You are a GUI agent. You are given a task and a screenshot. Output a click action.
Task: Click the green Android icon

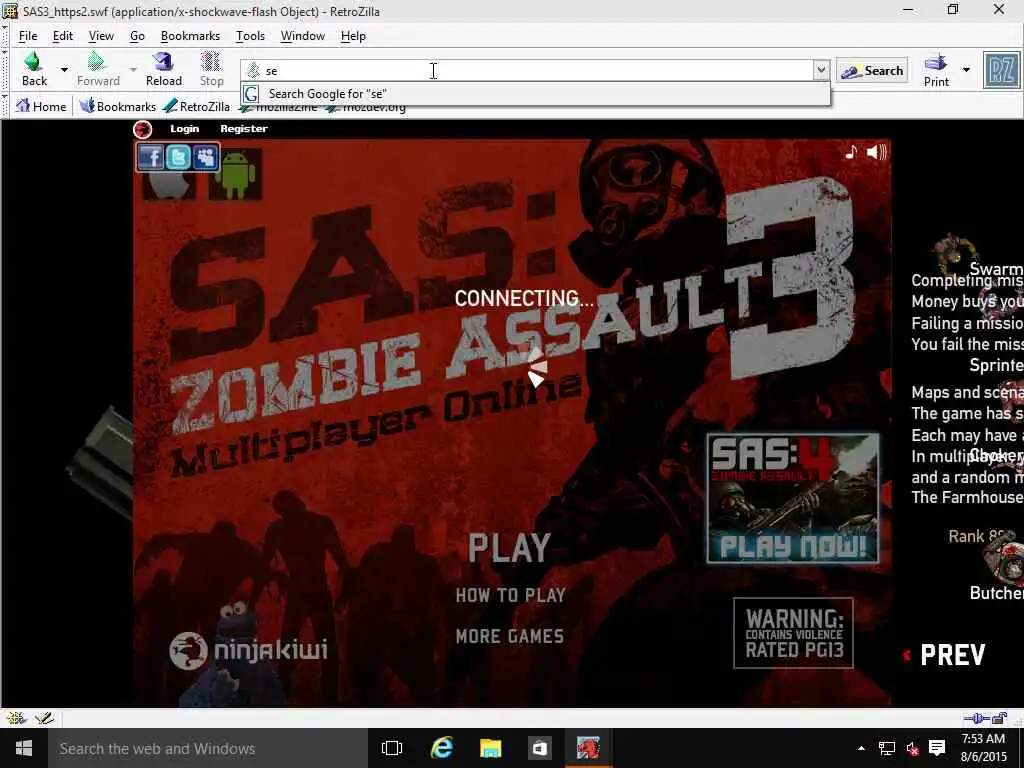(235, 174)
